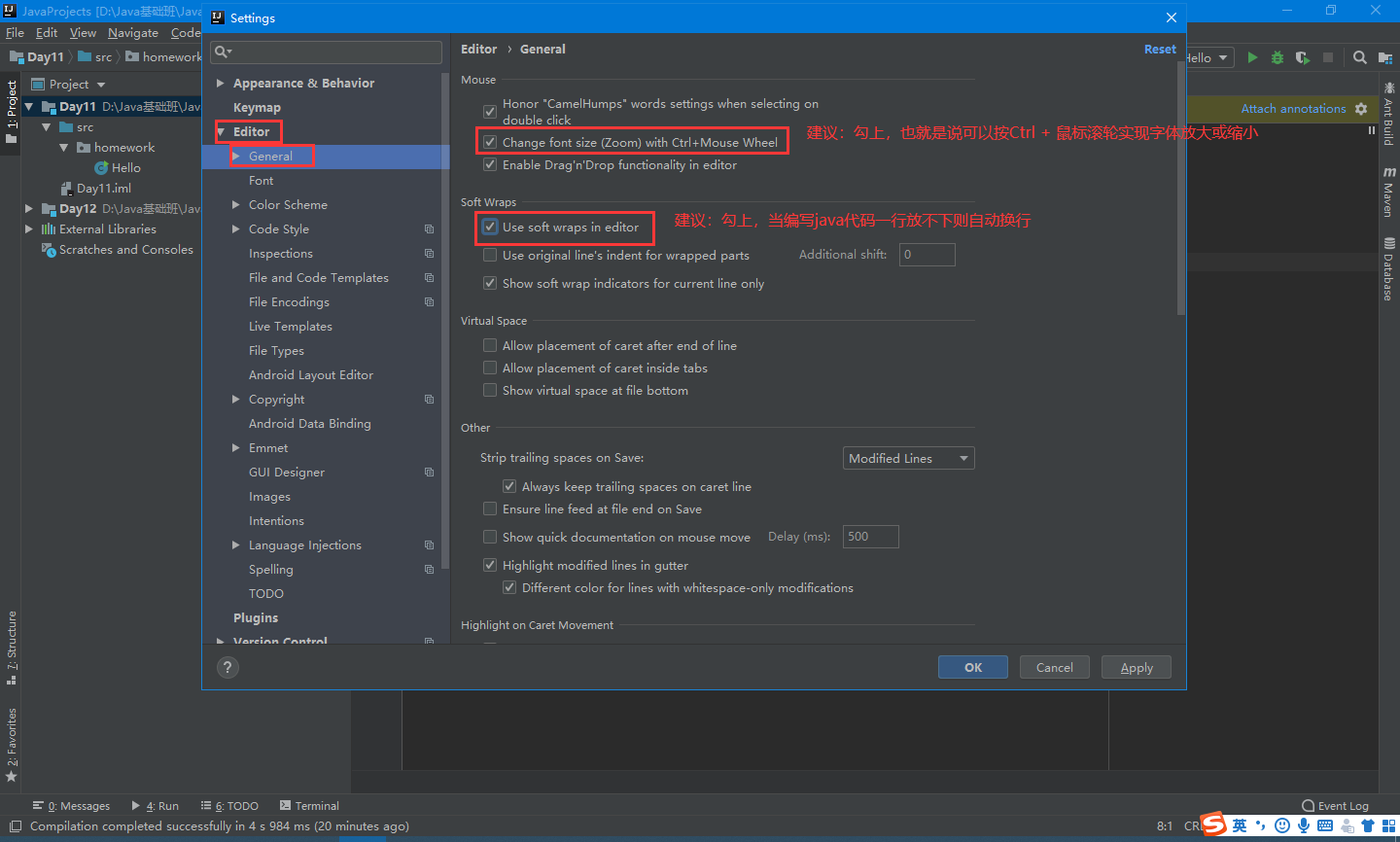The image size is (1400, 842).
Task: Click gear icon beside Attach annotations
Action: click(1361, 109)
